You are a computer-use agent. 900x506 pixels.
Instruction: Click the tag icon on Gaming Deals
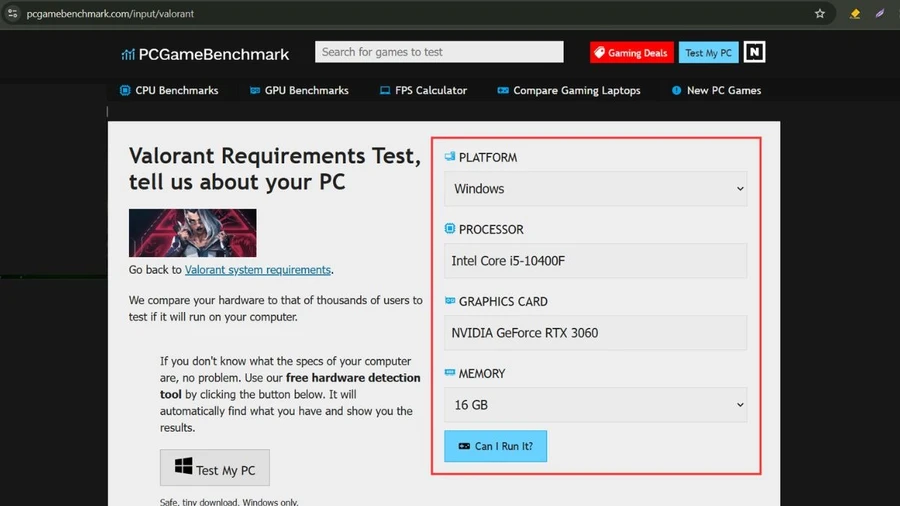pos(599,52)
